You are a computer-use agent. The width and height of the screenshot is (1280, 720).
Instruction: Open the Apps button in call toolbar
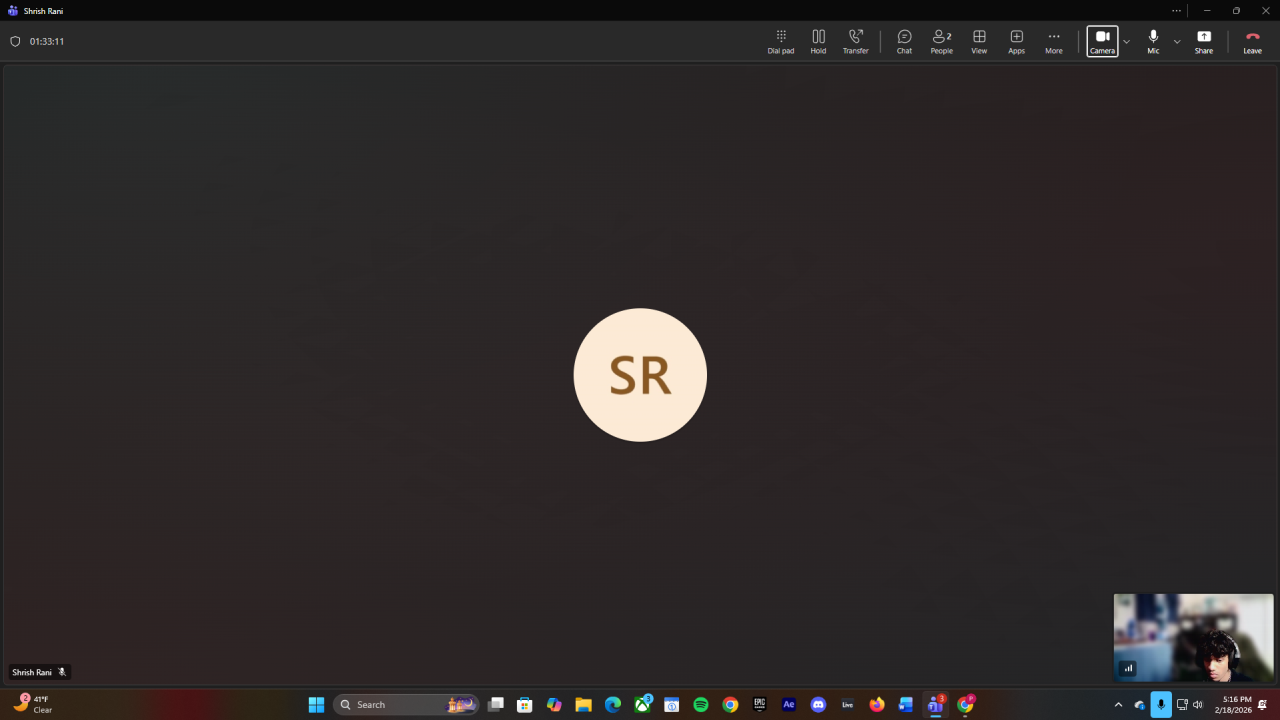(x=1016, y=41)
